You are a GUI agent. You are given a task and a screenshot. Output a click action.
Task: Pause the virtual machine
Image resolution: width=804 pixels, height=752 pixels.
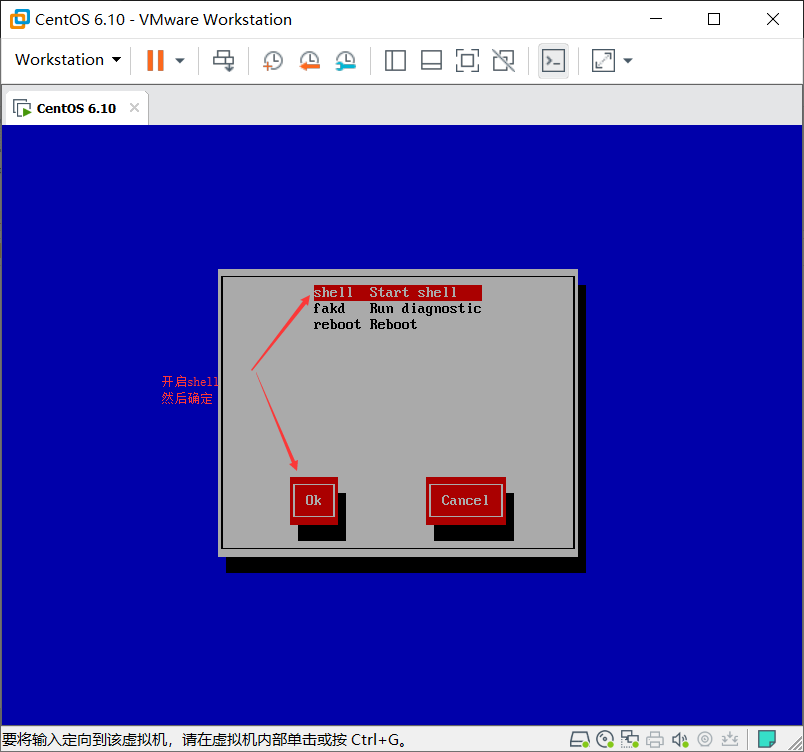pos(155,60)
